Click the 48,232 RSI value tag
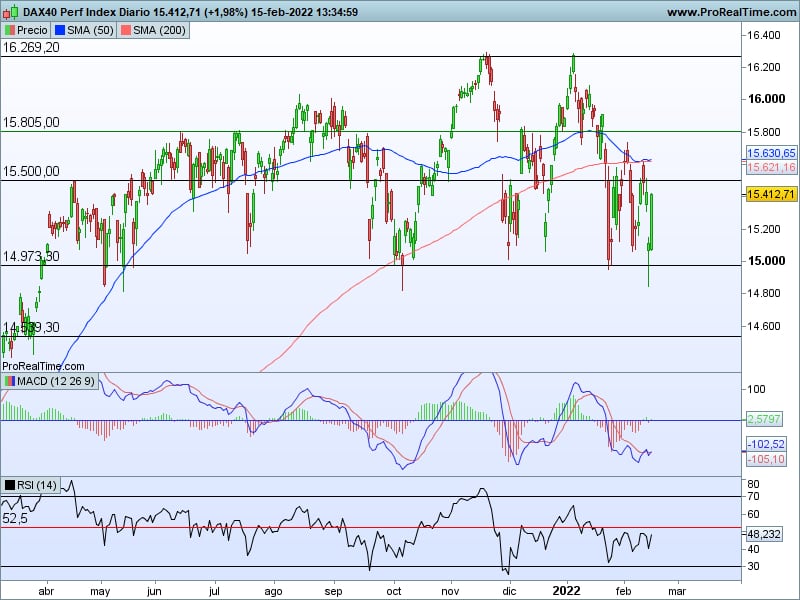 764,534
